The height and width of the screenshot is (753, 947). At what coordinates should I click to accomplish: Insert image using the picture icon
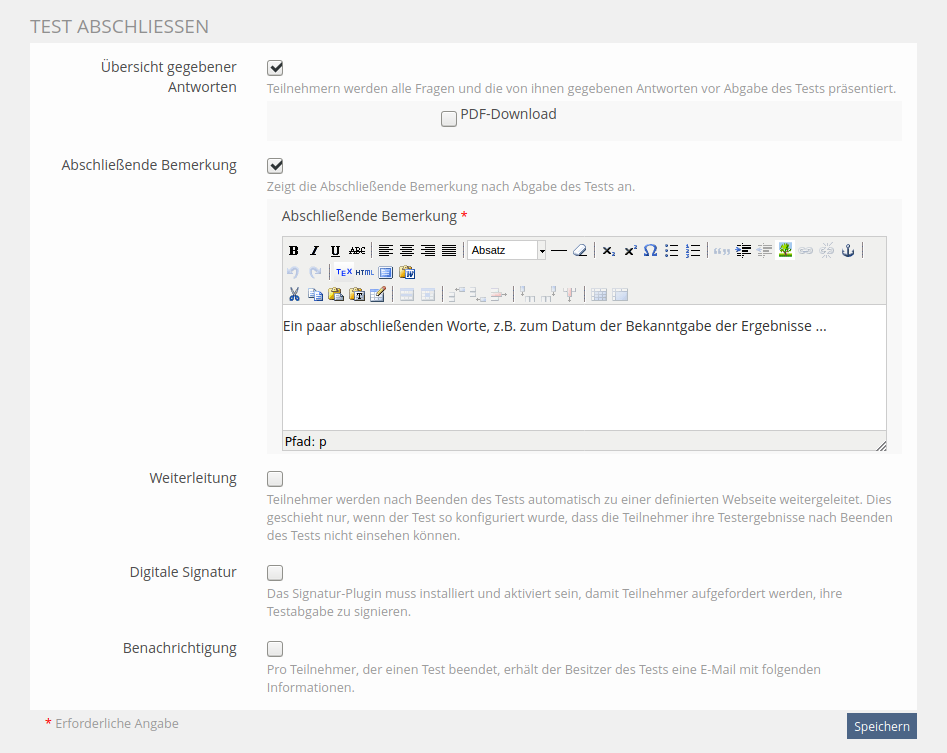click(x=786, y=251)
